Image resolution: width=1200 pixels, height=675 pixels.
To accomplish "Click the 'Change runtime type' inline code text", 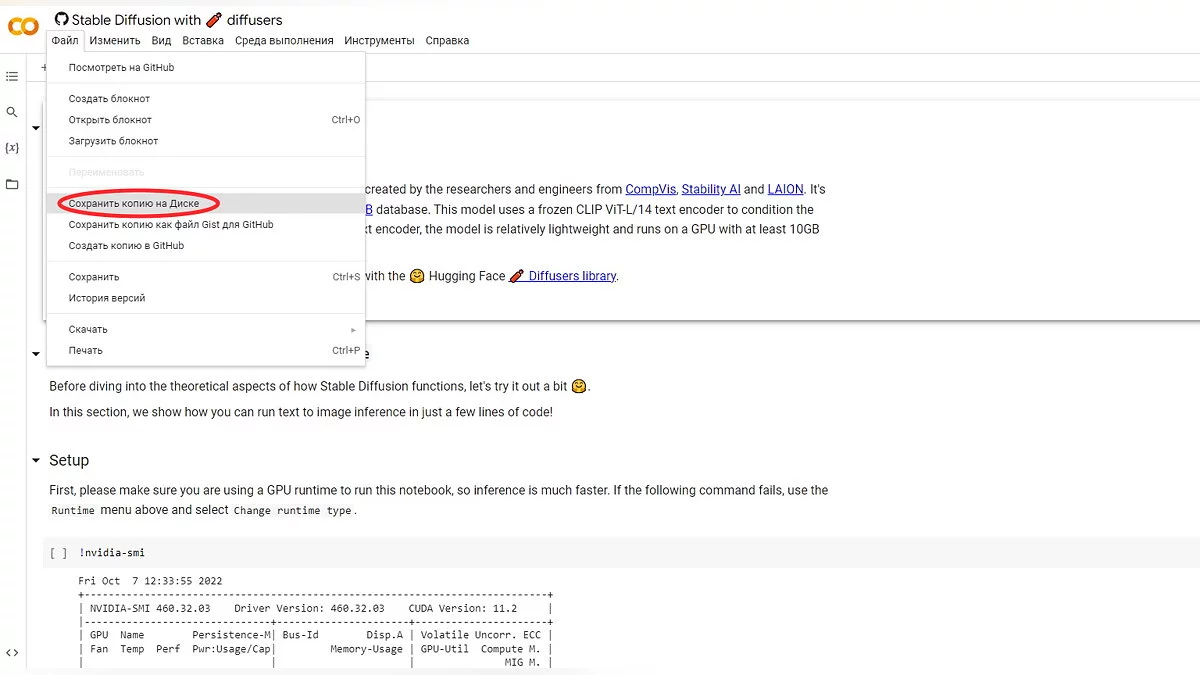I will pos(293,510).
